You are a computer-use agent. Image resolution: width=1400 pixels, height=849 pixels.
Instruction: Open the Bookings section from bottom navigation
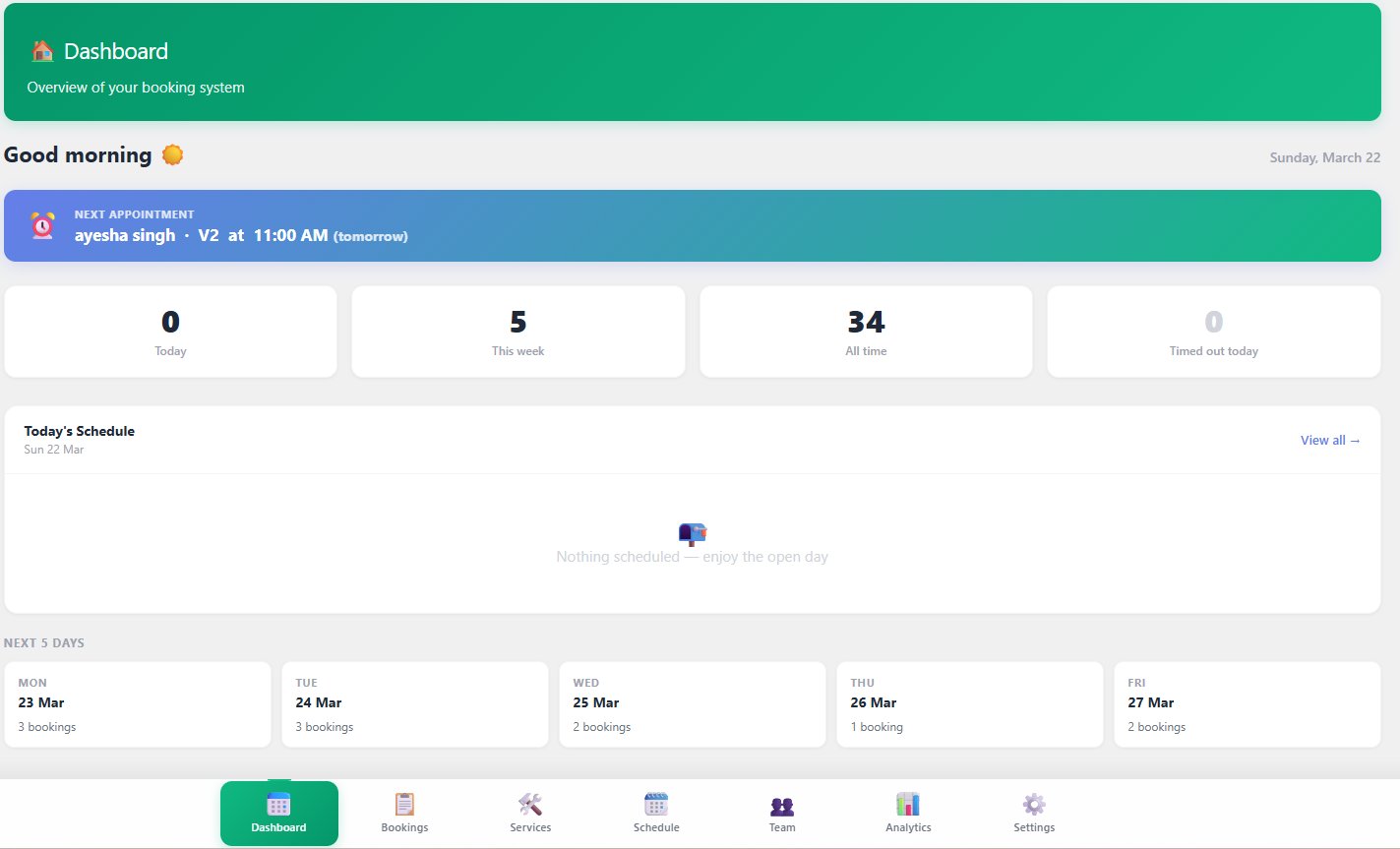(404, 812)
